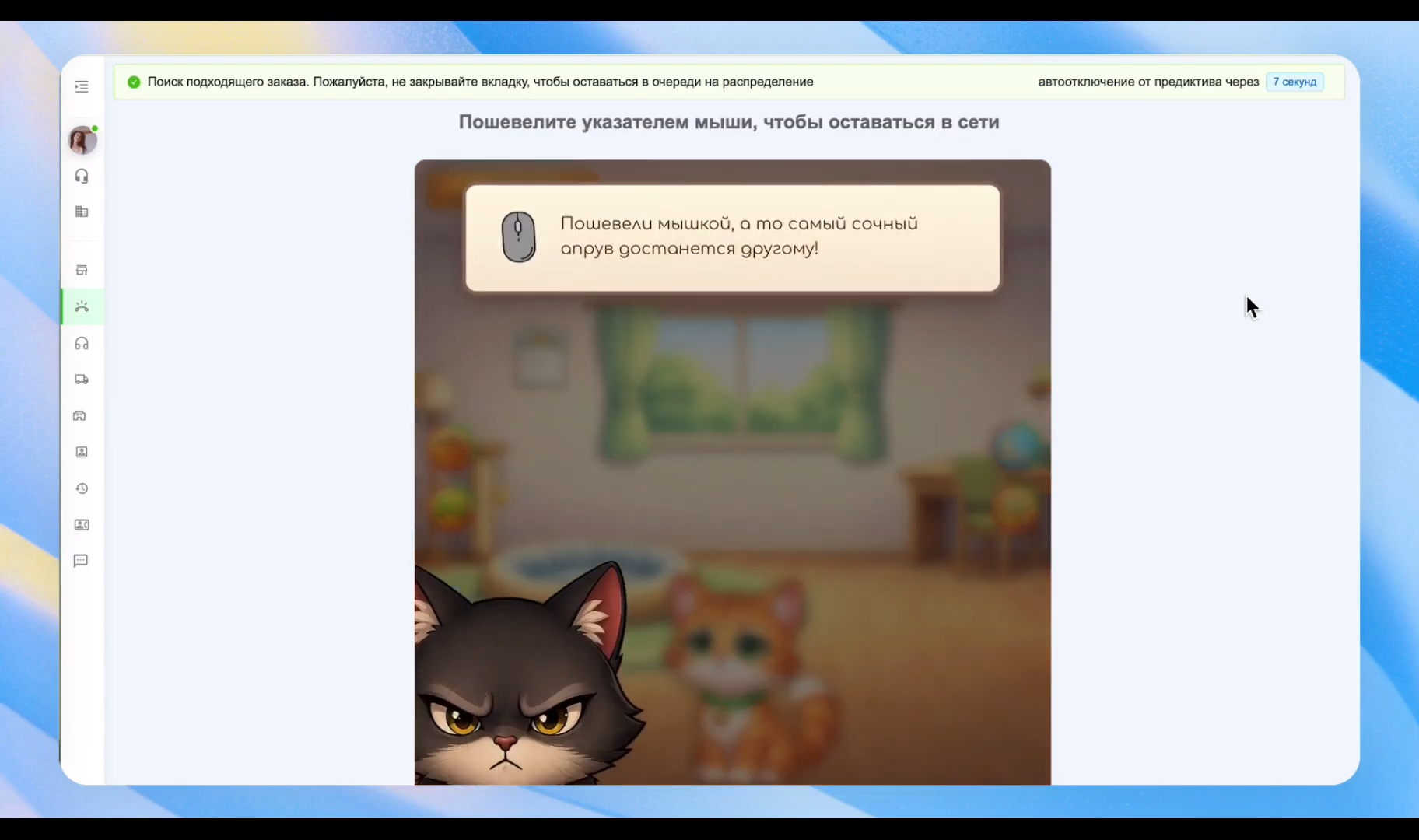
Task: Open the storefront shop icon
Action: click(82, 271)
